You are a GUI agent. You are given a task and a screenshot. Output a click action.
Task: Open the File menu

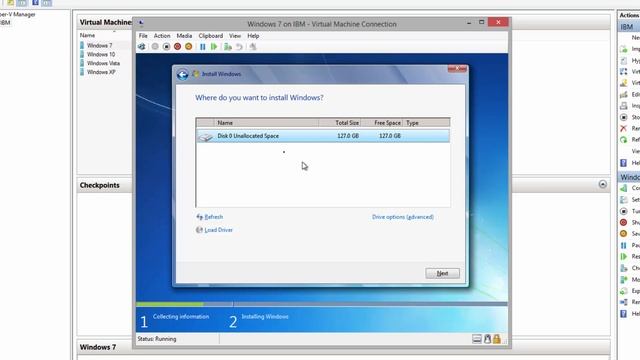click(143, 36)
